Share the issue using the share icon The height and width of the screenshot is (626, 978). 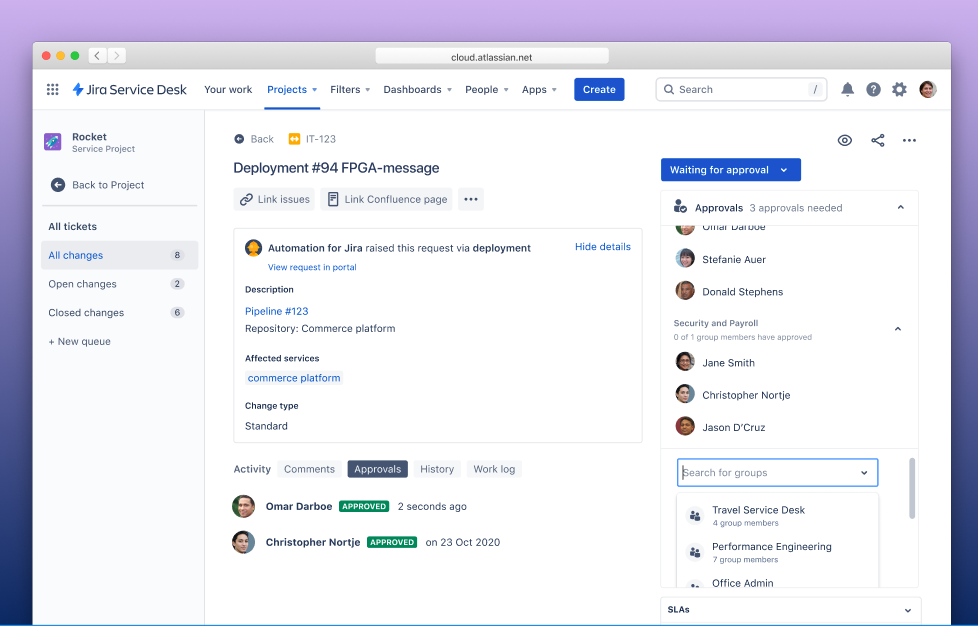pos(877,140)
